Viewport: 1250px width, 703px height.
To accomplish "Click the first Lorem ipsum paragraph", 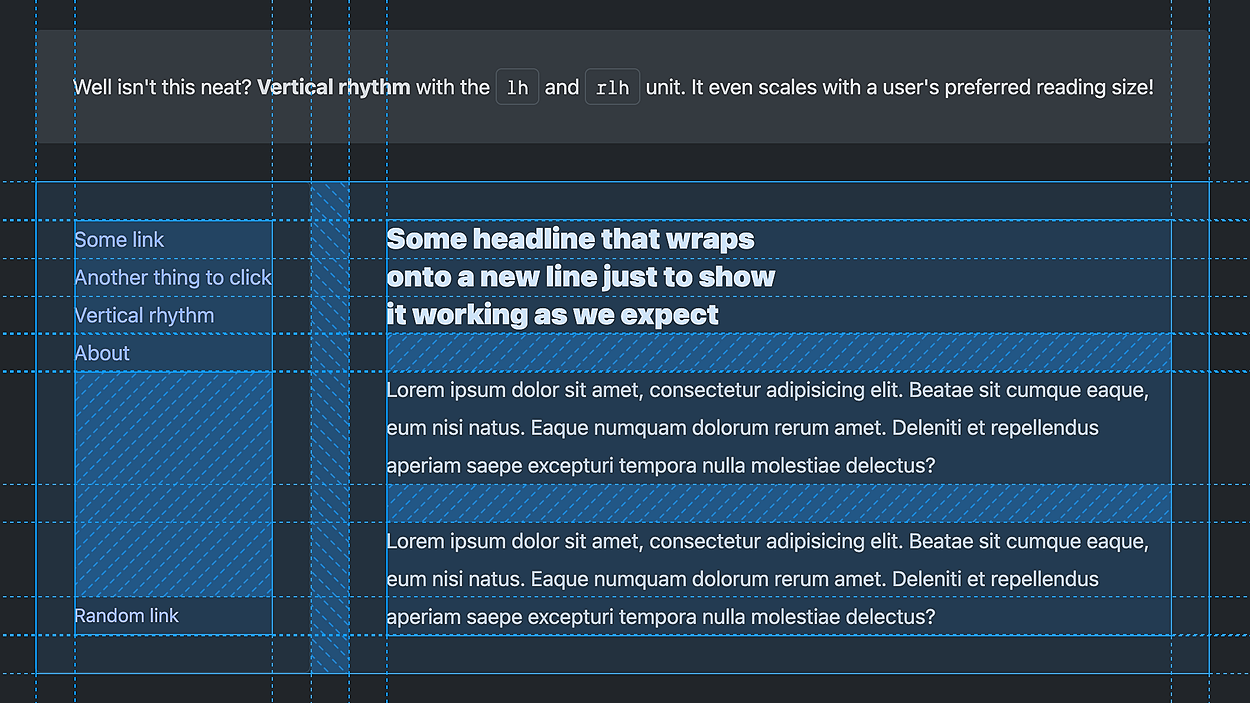I will [767, 428].
